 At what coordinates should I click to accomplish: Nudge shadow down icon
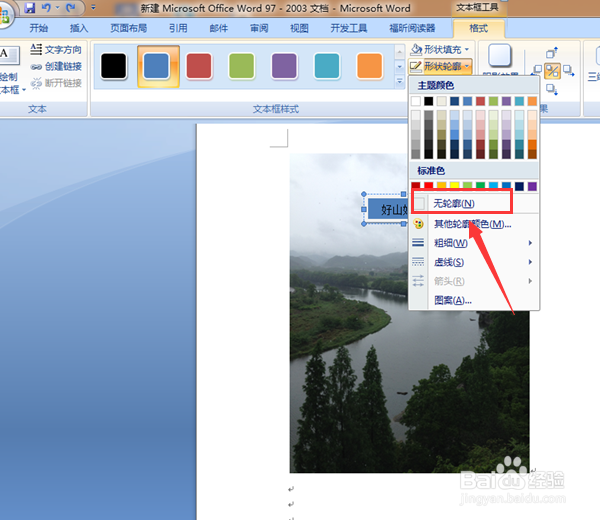(552, 90)
